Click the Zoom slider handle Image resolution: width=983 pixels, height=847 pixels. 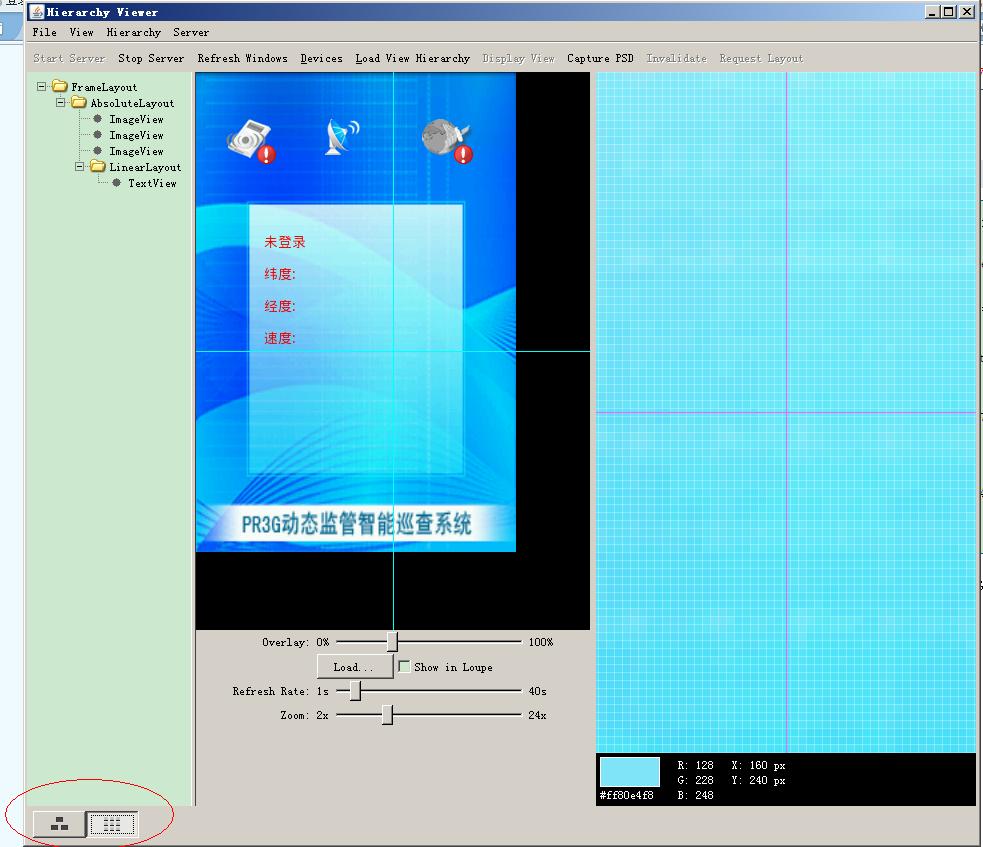coord(387,715)
